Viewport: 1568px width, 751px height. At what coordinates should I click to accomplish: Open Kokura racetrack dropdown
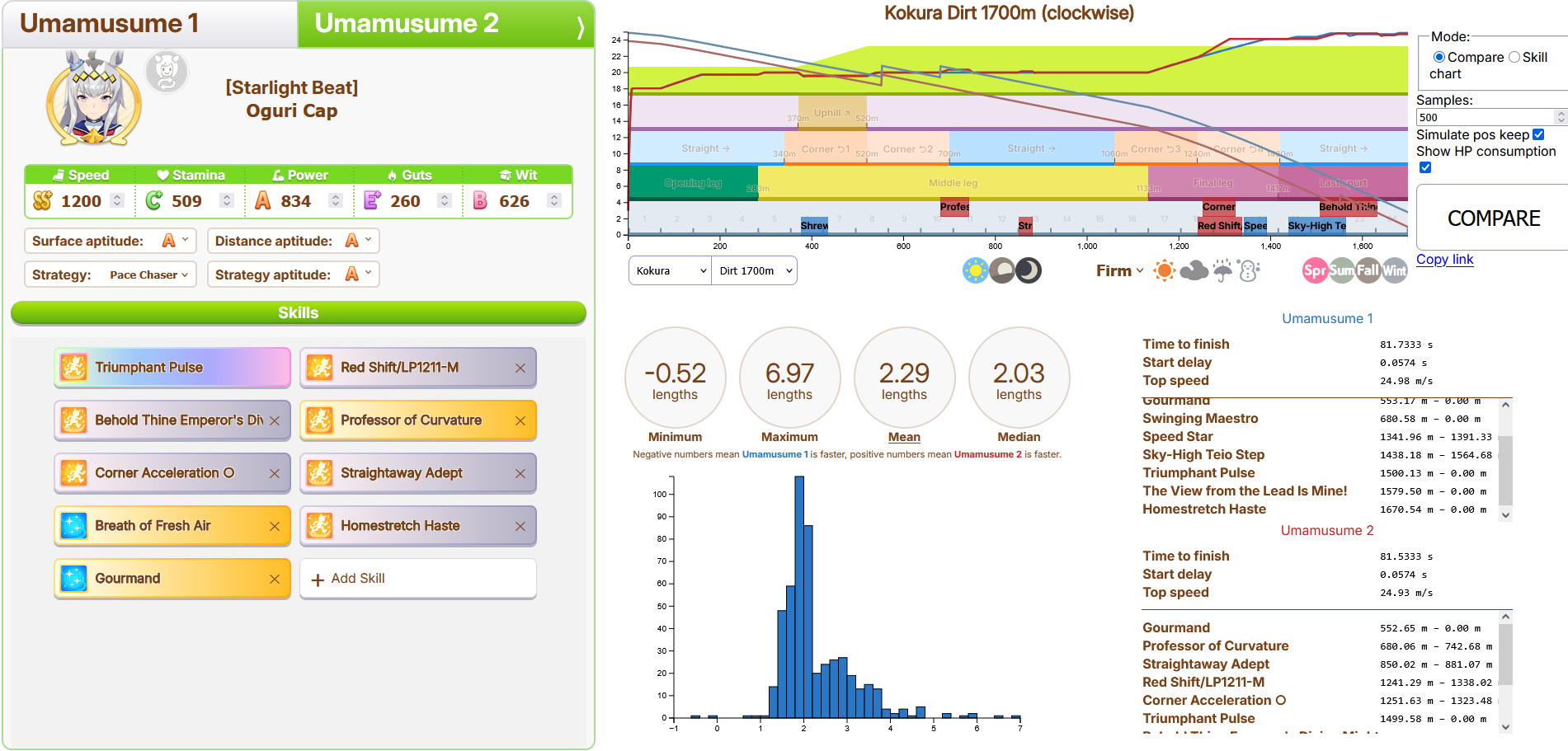coord(671,270)
